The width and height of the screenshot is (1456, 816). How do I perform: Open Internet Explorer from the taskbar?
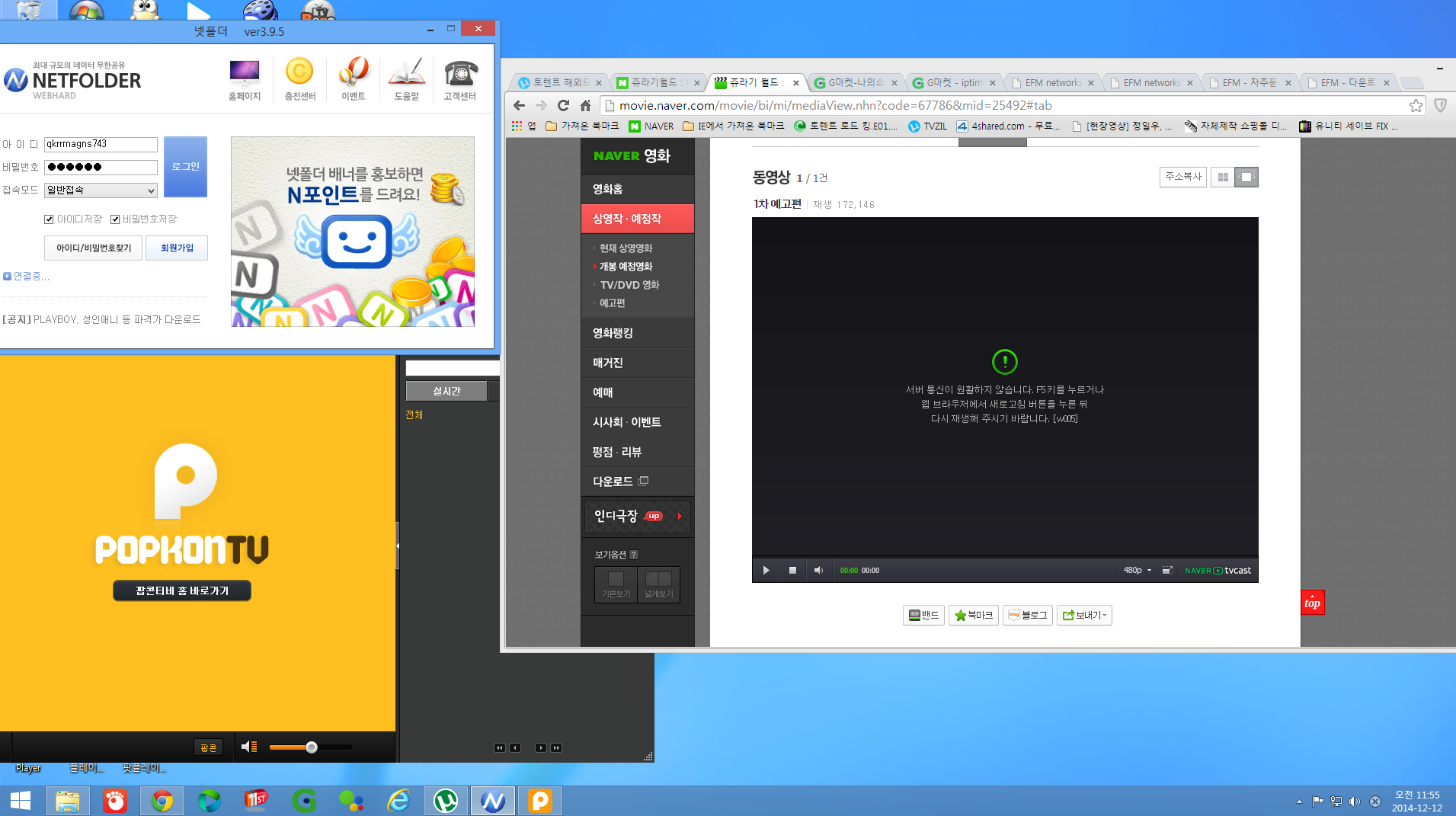[398, 801]
